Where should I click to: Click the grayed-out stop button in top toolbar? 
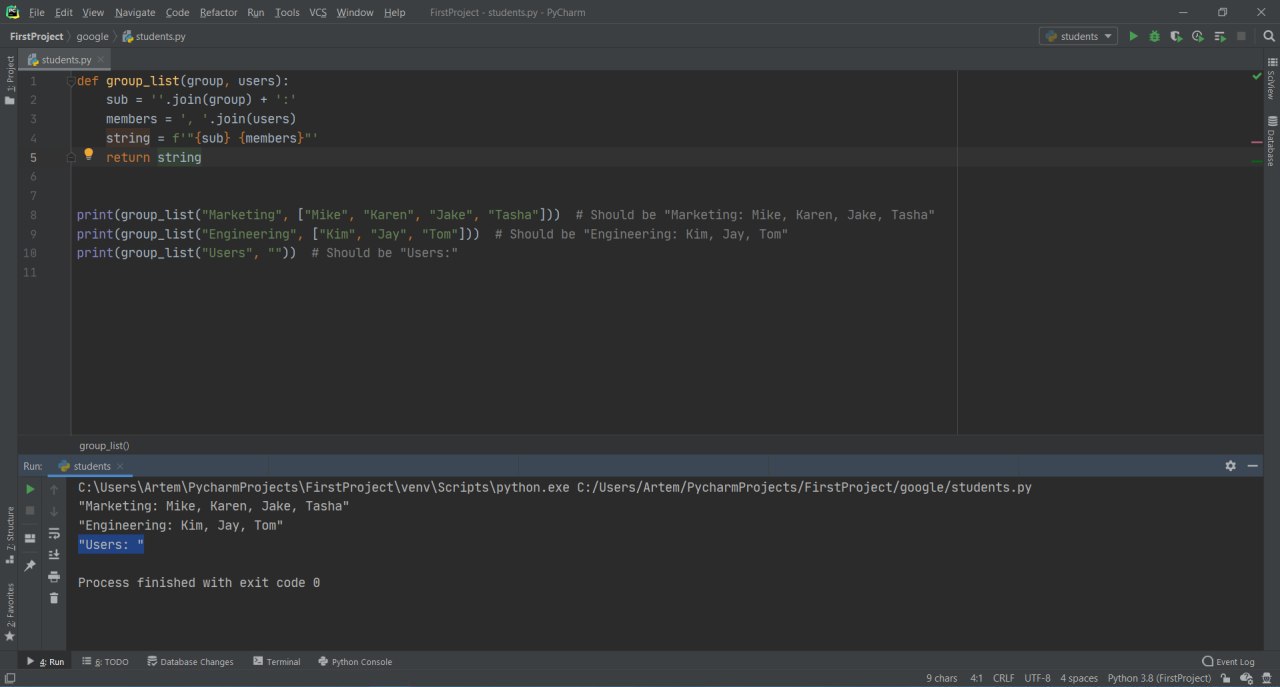[1242, 36]
